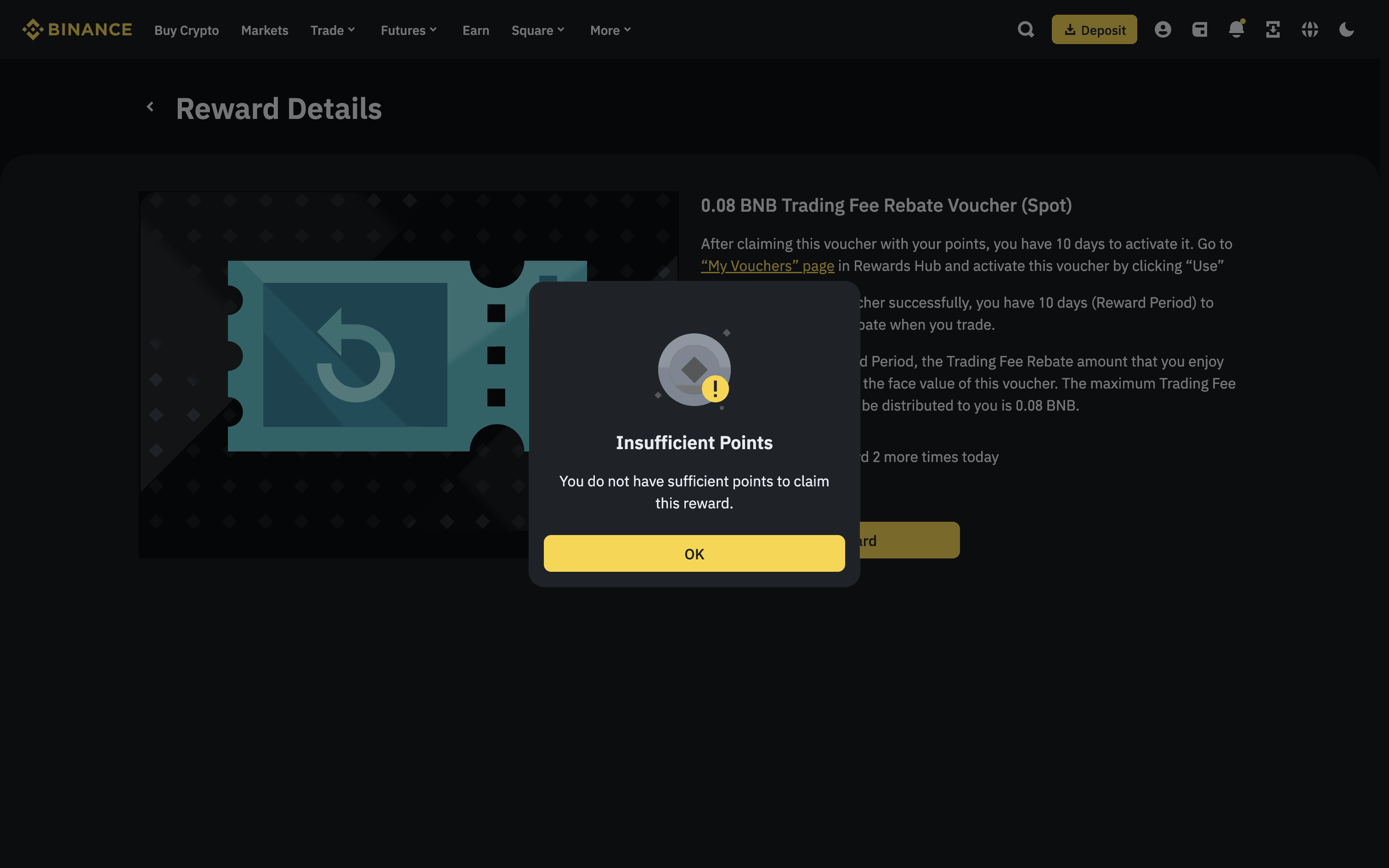1389x868 pixels.
Task: Go back using the left arrow
Action: (x=150, y=107)
